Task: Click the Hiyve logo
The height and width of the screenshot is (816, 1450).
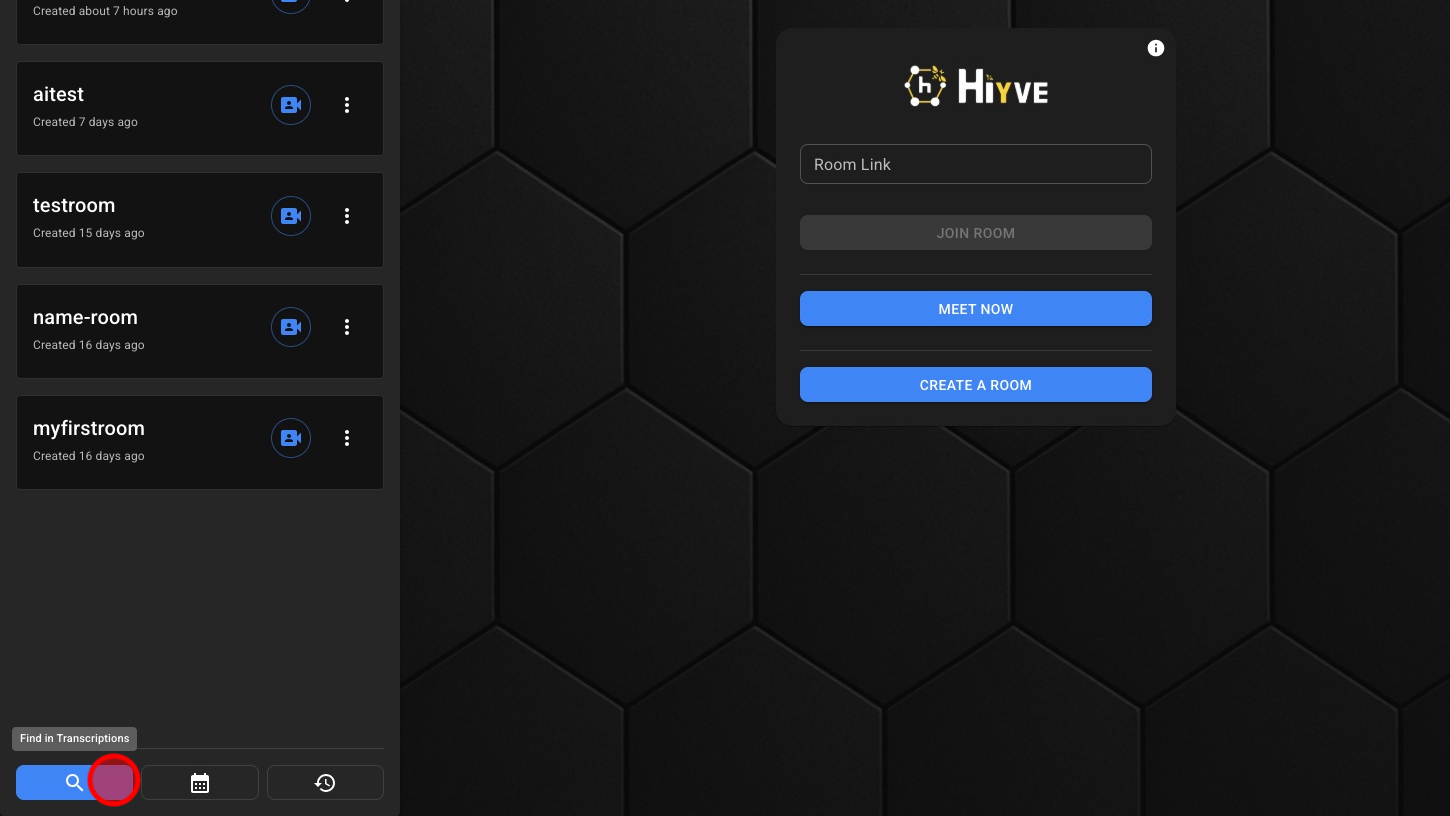Action: (x=976, y=87)
